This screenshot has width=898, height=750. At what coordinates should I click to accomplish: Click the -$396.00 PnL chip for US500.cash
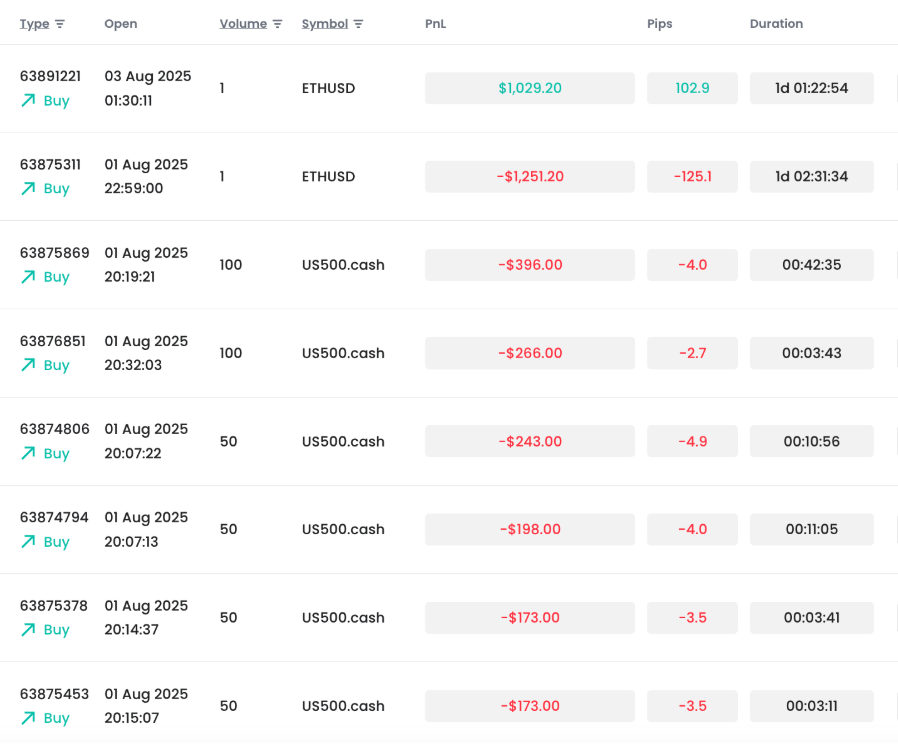pos(529,265)
